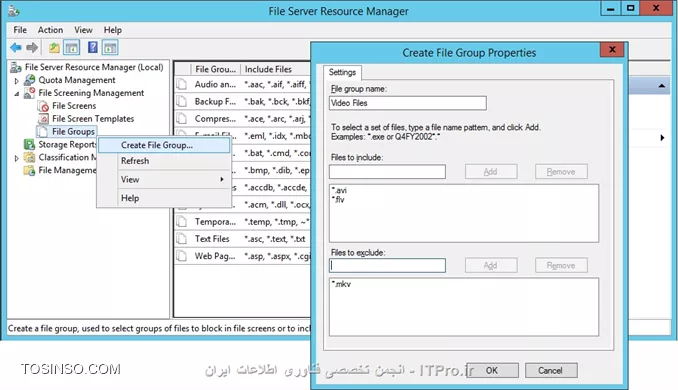
Task: Click the Text Files group row icon
Action: coord(182,239)
